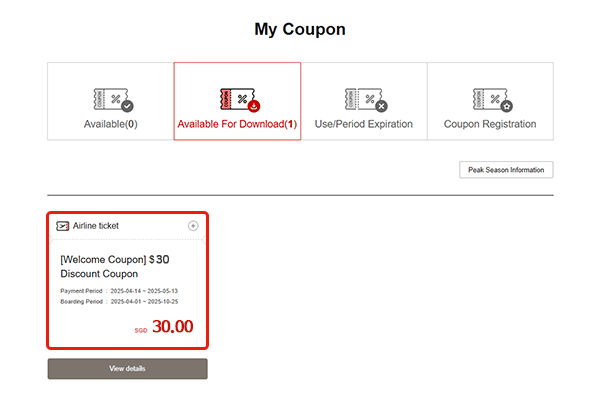Click the My Coupon page heading
Viewport: 606px width, 400px height.
(x=300, y=29)
